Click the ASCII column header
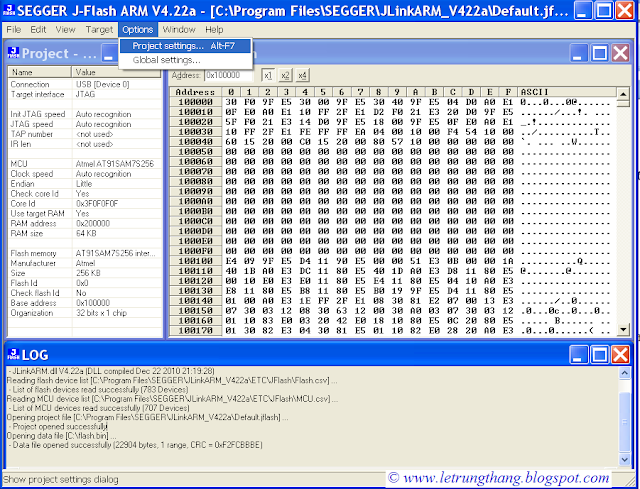 click(x=567, y=92)
